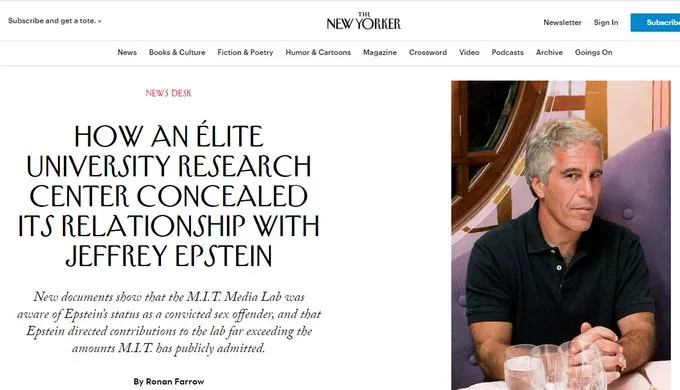Click the article's lead photo
680x390 pixels.
coord(561,235)
